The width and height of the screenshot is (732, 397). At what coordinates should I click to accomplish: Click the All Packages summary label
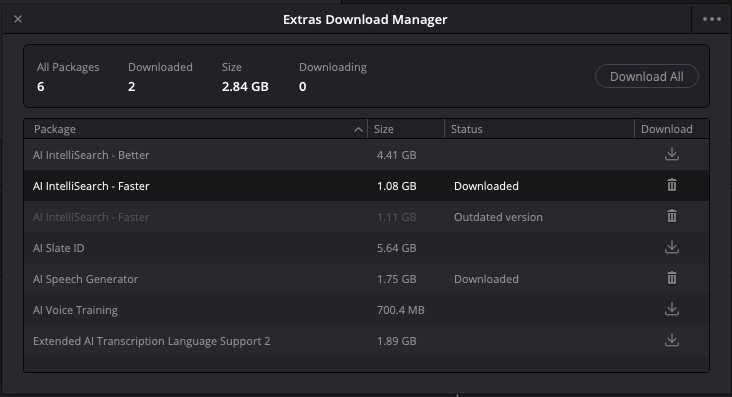click(x=68, y=67)
